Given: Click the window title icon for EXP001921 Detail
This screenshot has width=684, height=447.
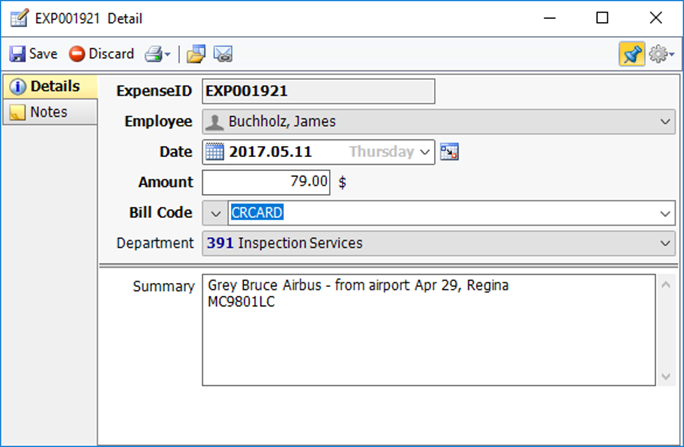Looking at the screenshot, I should pos(19,18).
